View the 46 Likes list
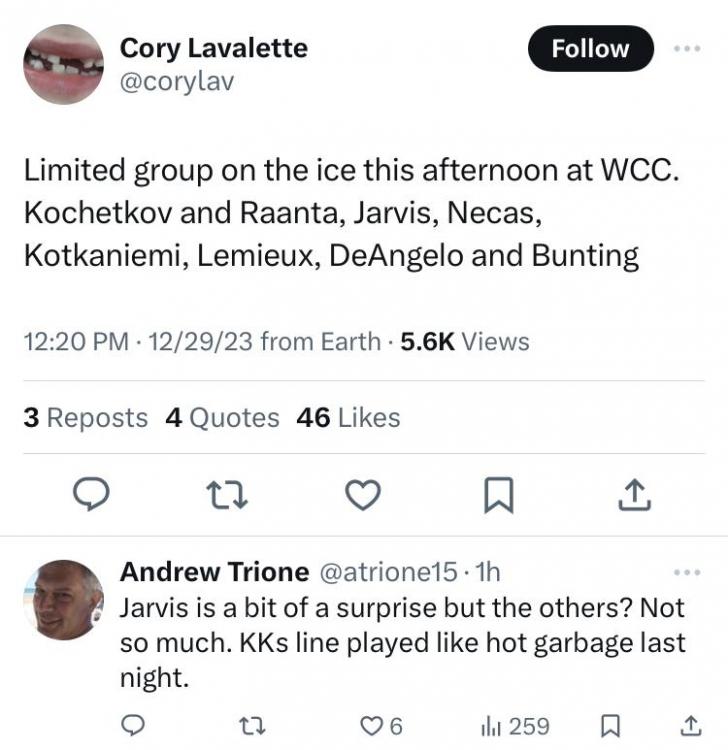Screen dimensions: 728x750 coord(348,417)
